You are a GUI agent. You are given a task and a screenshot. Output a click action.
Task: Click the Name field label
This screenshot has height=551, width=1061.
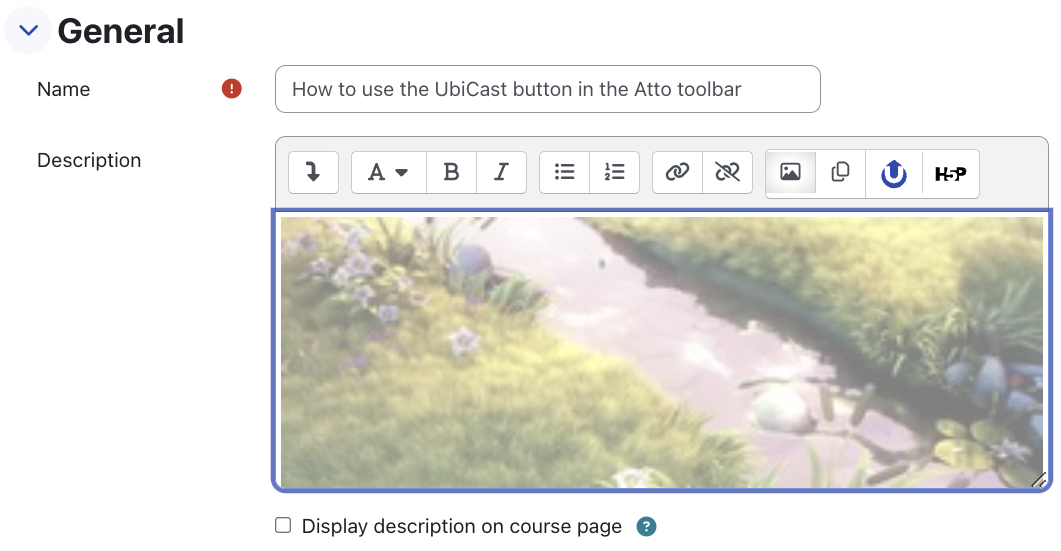pyautogui.click(x=64, y=89)
